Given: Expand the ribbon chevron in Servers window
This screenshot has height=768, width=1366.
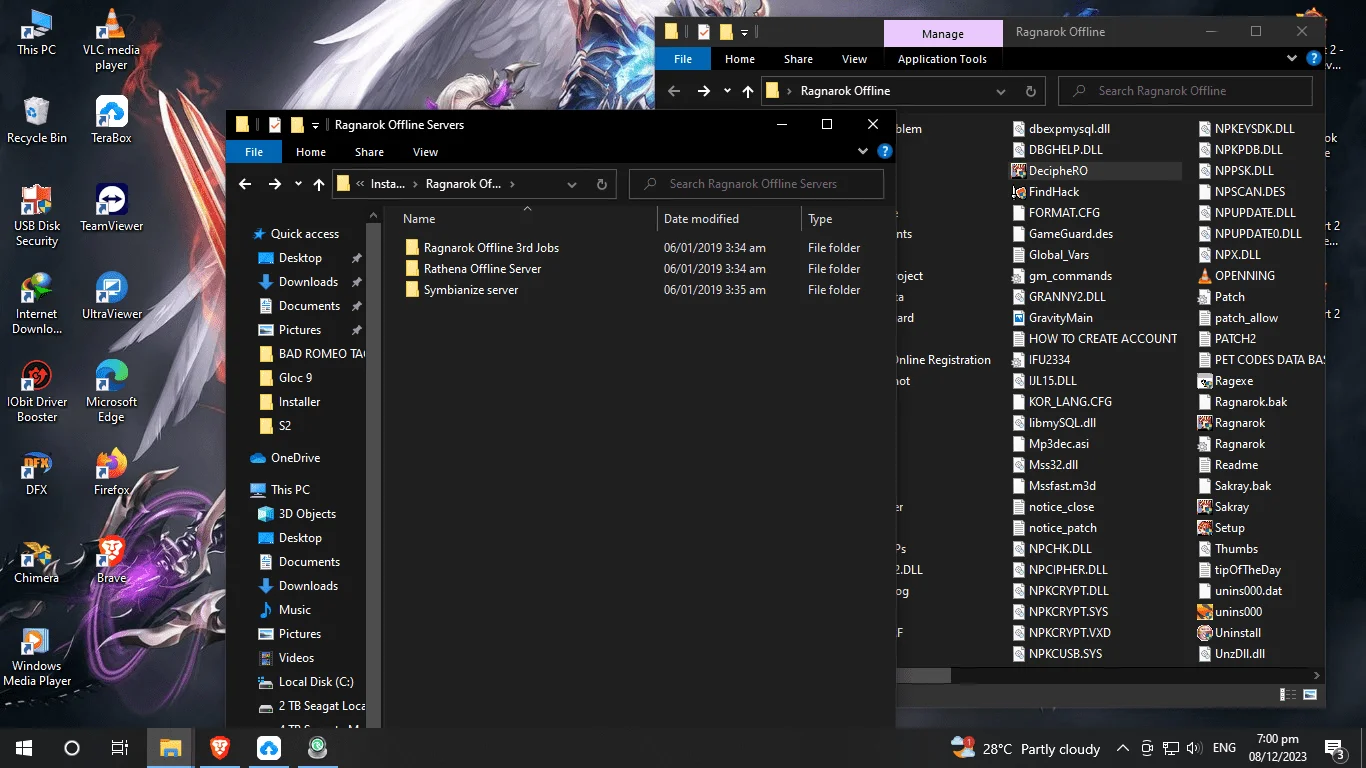Looking at the screenshot, I should point(863,152).
